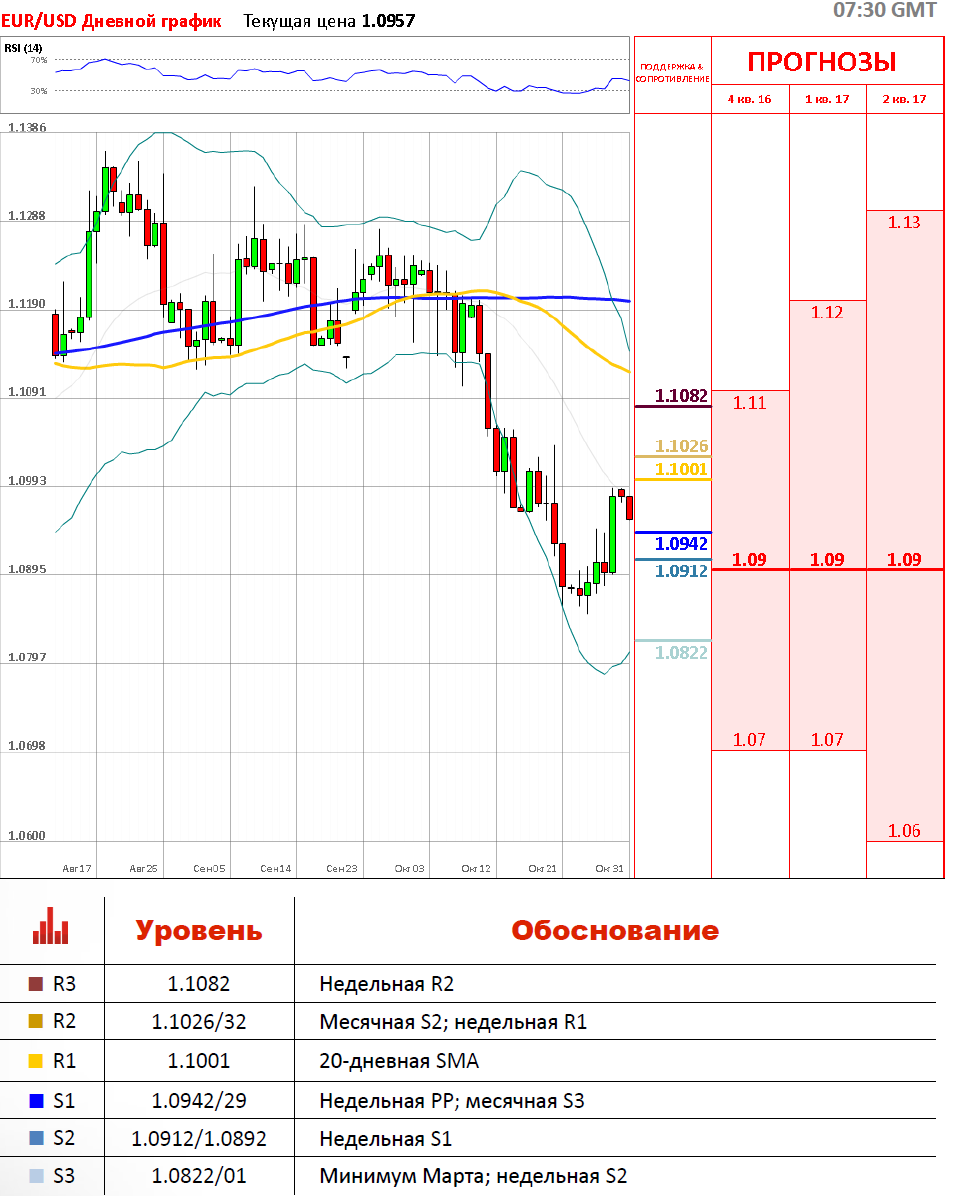Click the 1.1001 yellow level label
Viewport: 962px width, 1196px height.
point(681,469)
